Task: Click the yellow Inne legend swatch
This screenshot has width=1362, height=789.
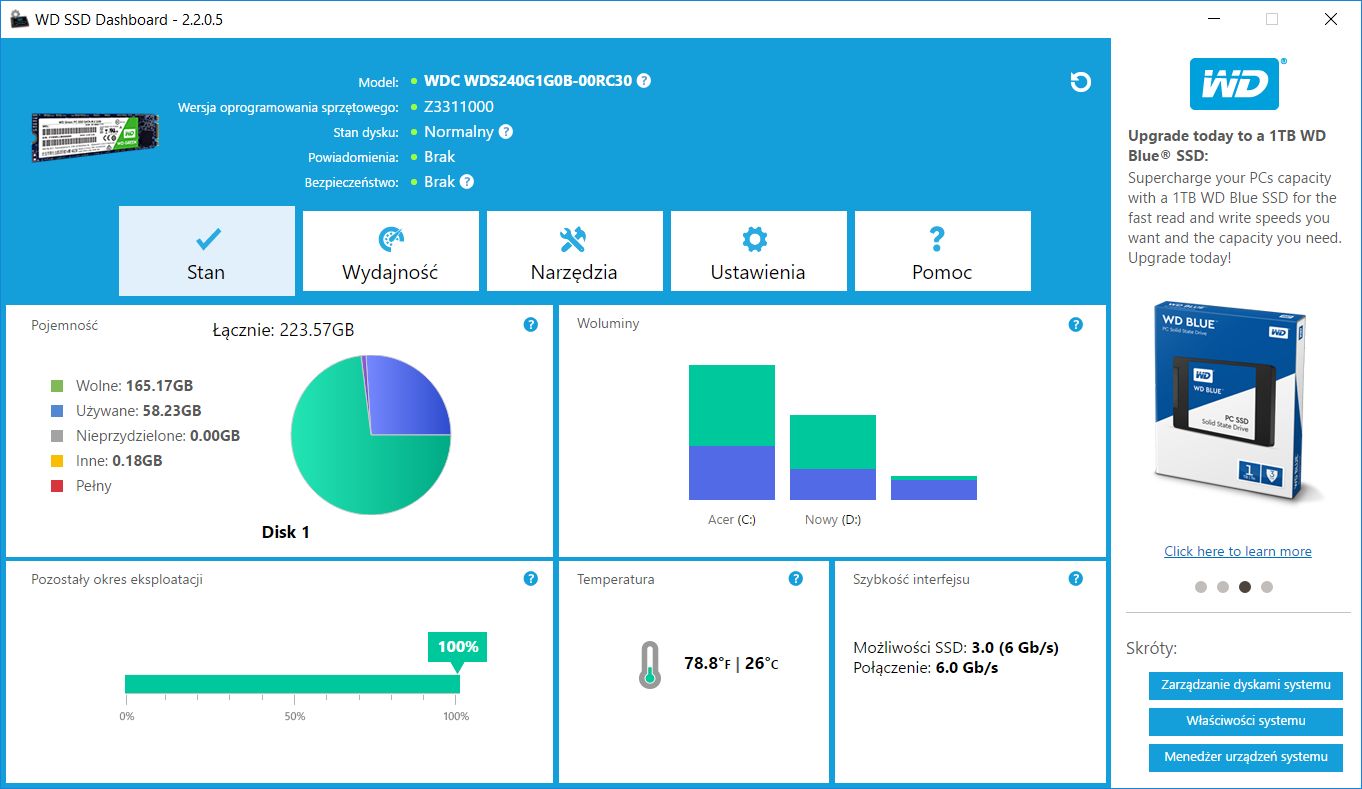Action: (57, 461)
